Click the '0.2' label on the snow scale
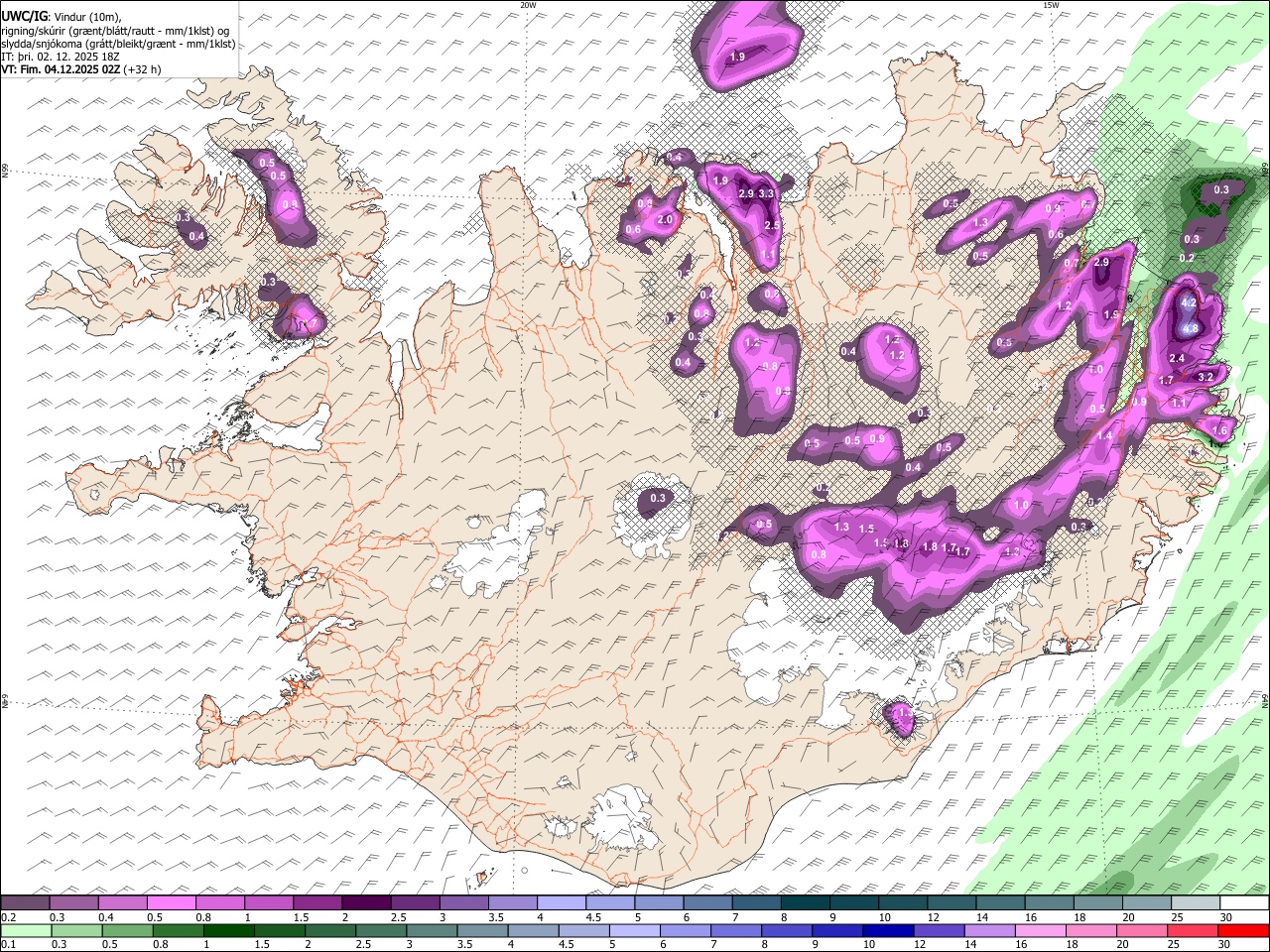The width and height of the screenshot is (1270, 952). point(9,917)
